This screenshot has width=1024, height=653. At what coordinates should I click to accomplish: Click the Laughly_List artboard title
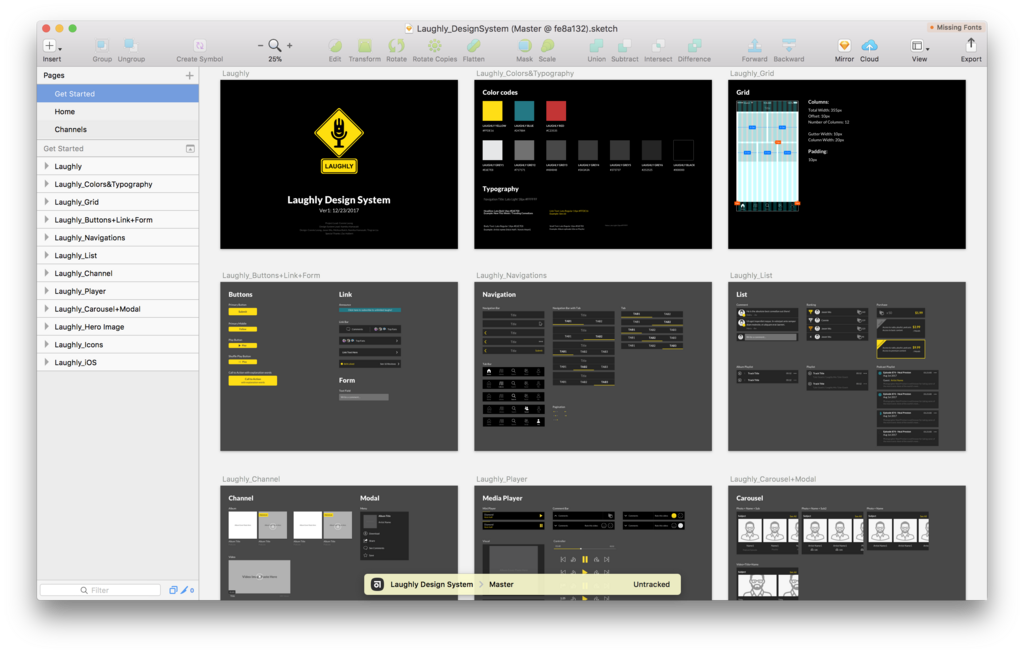[751, 276]
